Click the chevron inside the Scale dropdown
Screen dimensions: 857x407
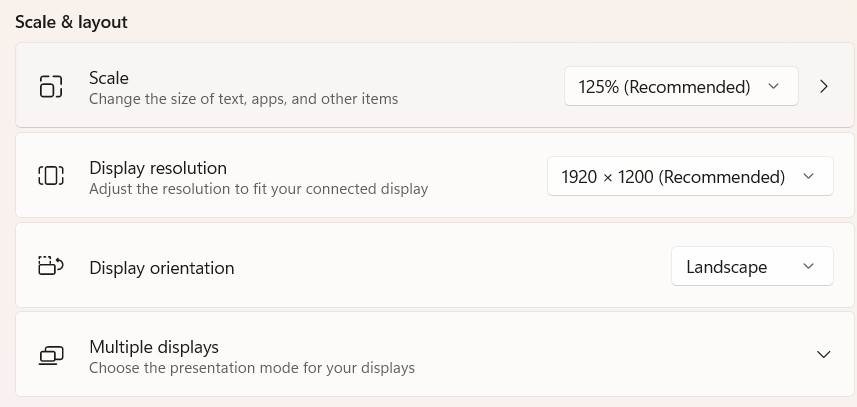(x=773, y=86)
